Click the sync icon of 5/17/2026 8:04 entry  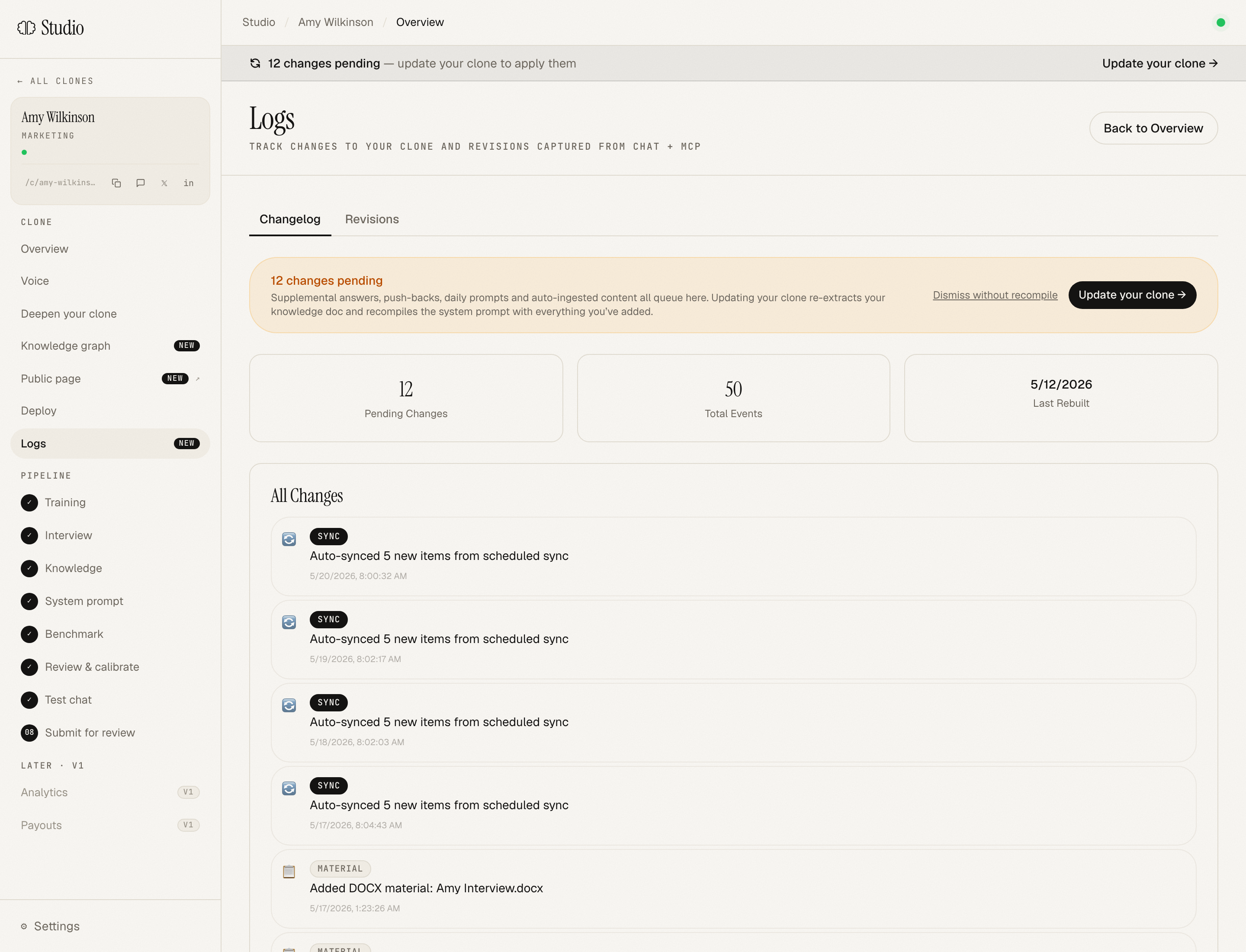click(289, 788)
